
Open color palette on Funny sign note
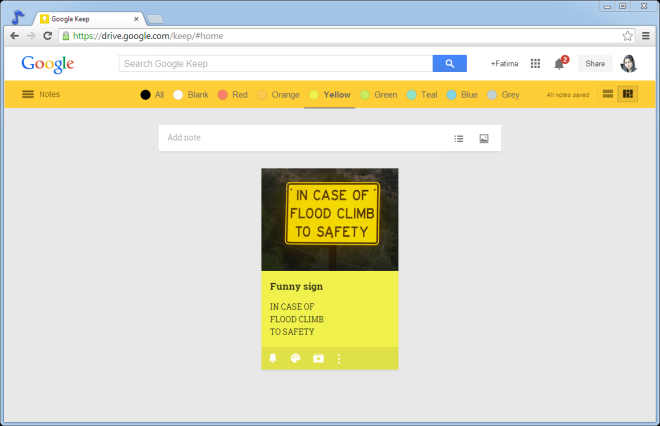(295, 358)
